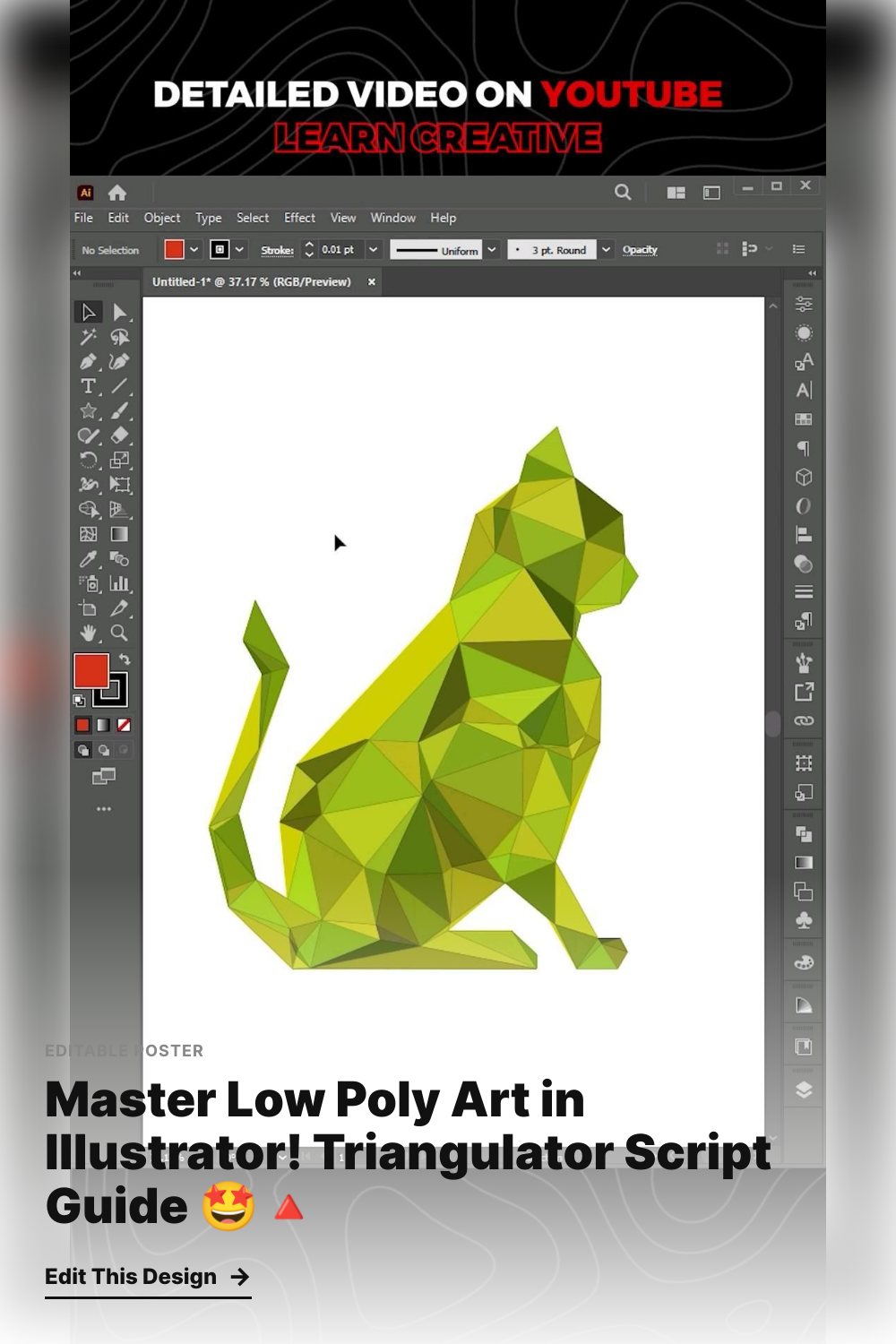Select the Pen tool
The width and height of the screenshot is (896, 1344).
[x=88, y=362]
